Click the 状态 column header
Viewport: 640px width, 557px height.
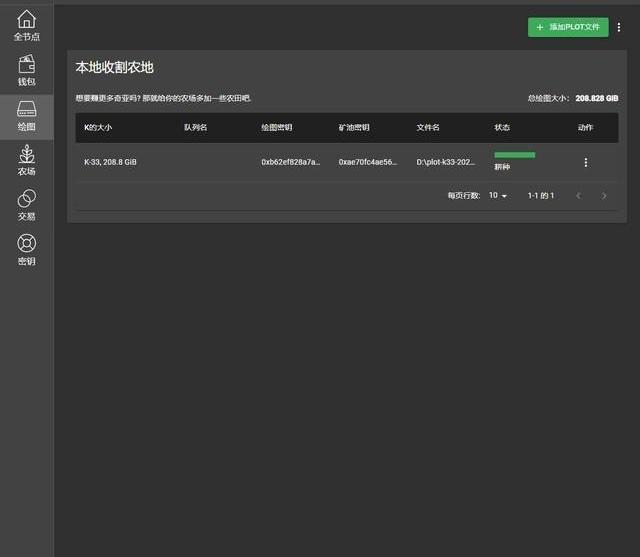point(502,128)
